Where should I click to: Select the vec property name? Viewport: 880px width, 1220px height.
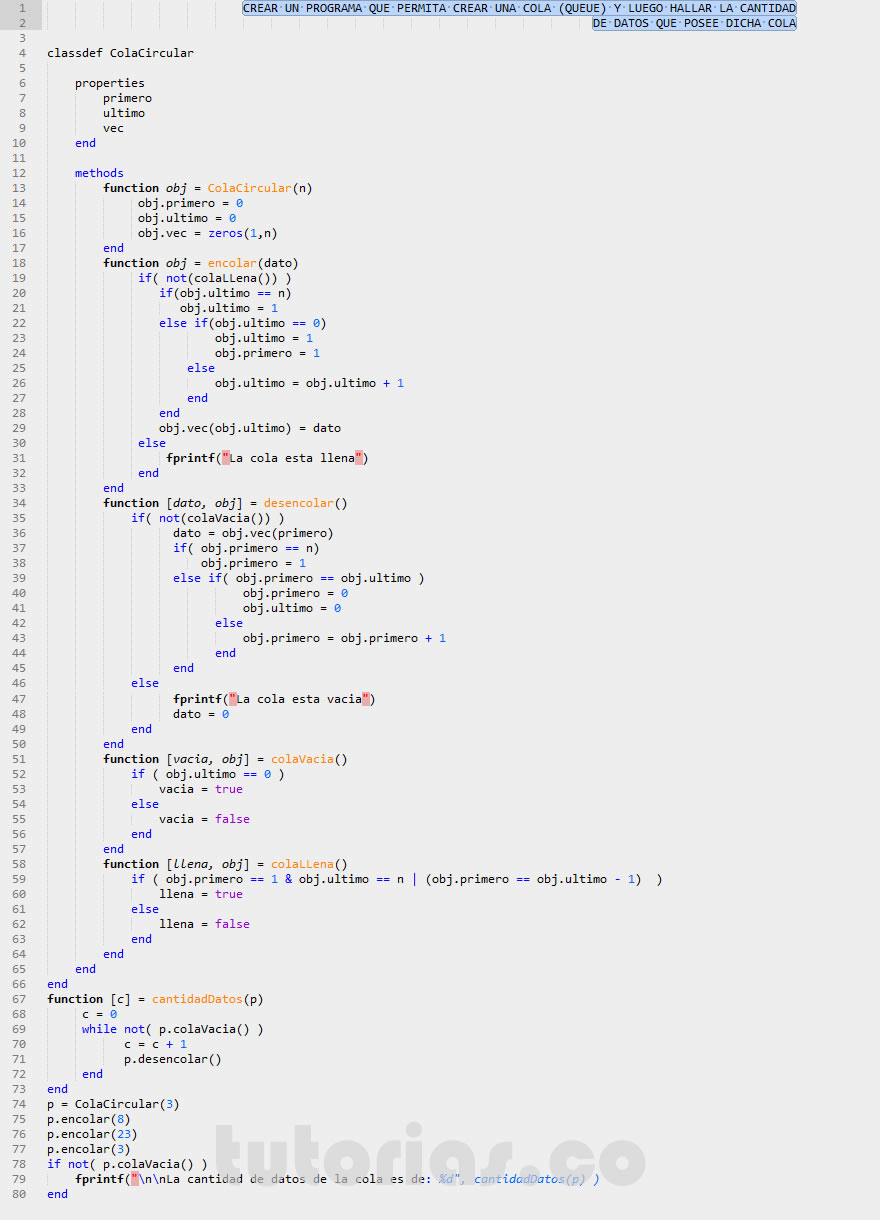113,127
